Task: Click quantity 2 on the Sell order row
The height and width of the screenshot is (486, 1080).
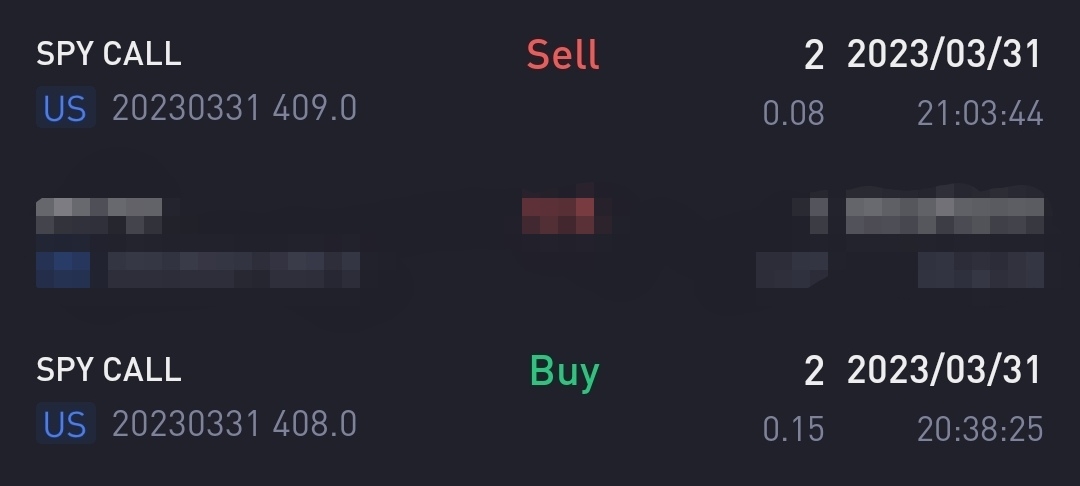Action: click(813, 55)
